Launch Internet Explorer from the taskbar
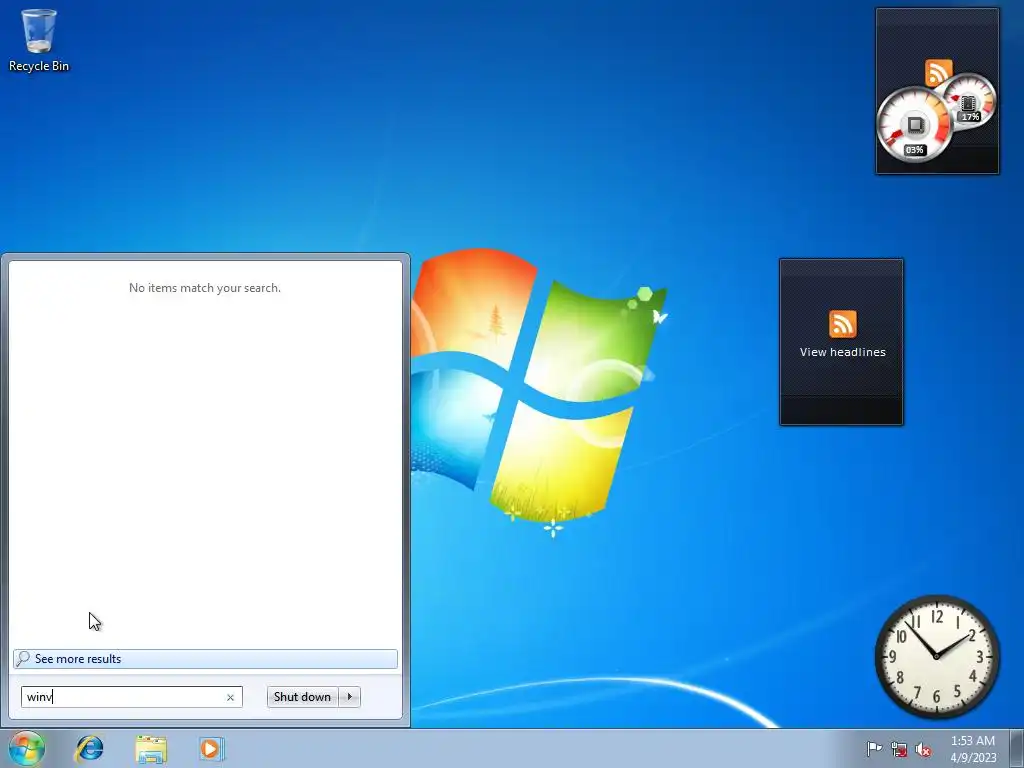Image resolution: width=1024 pixels, height=768 pixels. [89, 748]
